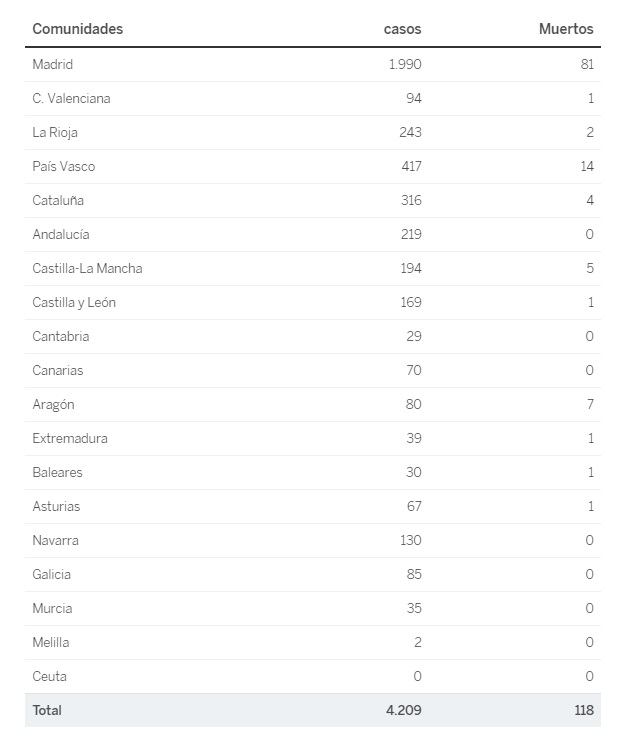Screen dimensions: 630x751
Task: Select the Andalucía row
Action: [x=313, y=235]
